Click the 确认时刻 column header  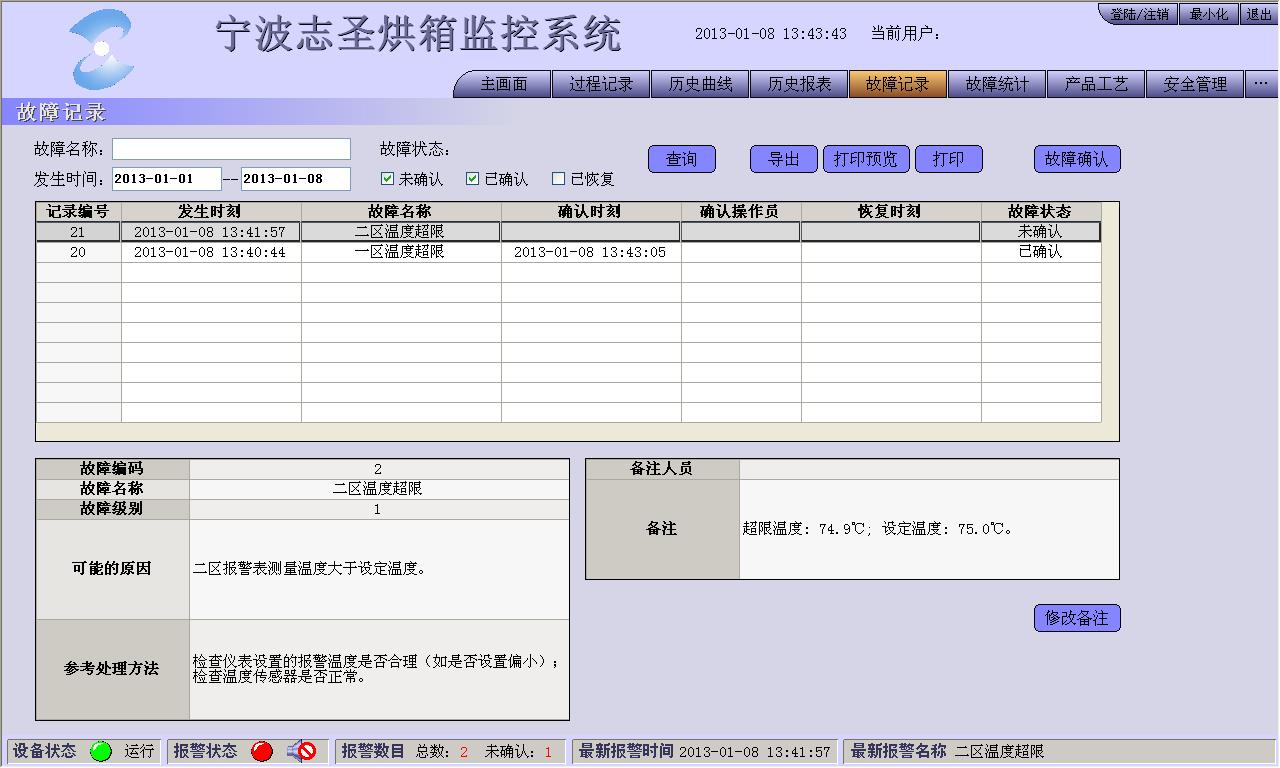click(x=591, y=212)
